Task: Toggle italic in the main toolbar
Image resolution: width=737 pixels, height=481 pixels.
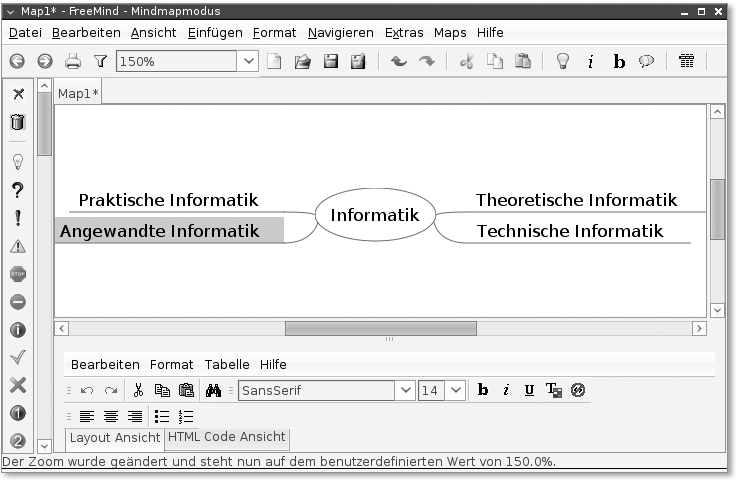Action: point(590,61)
